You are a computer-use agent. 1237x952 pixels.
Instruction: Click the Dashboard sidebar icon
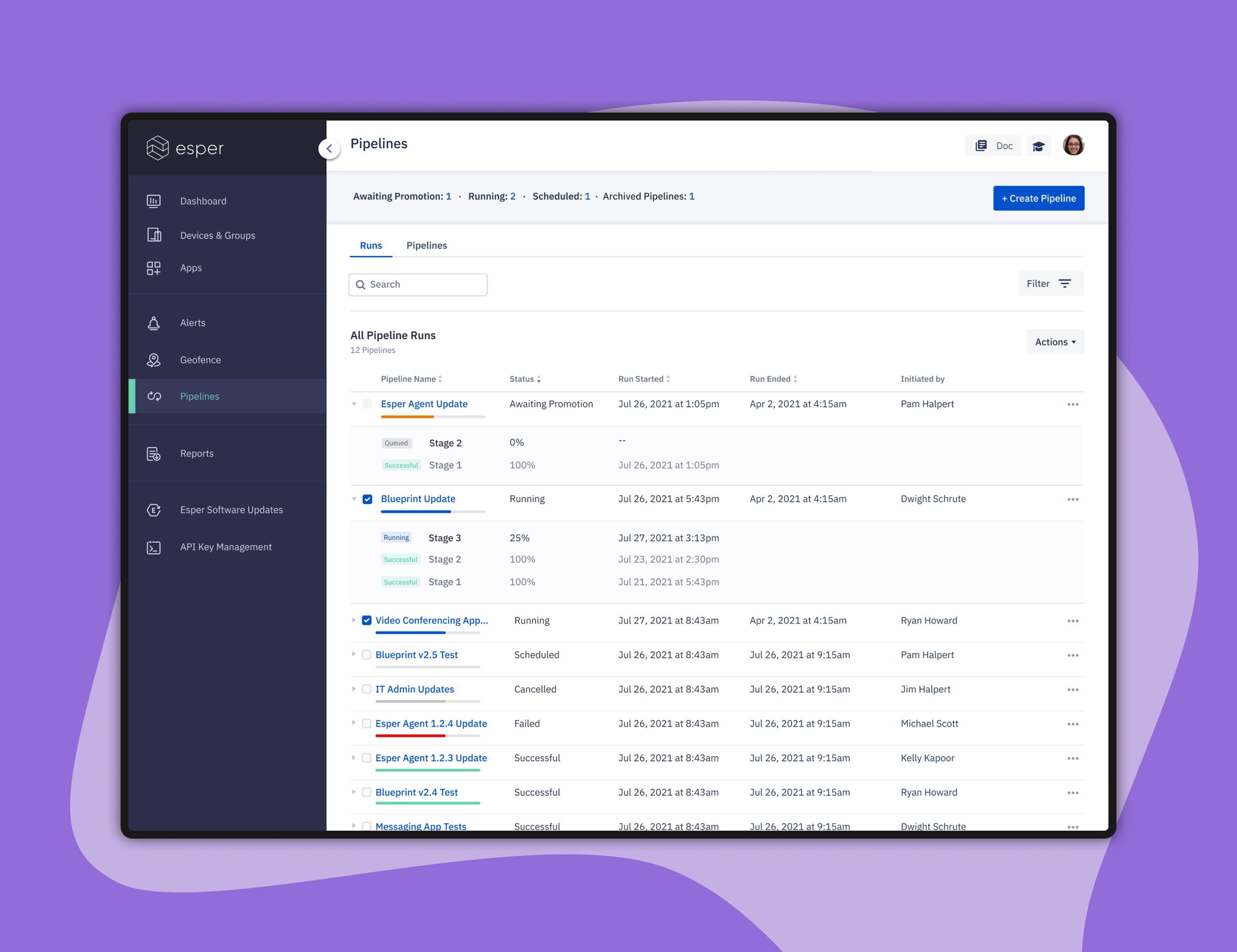point(153,201)
